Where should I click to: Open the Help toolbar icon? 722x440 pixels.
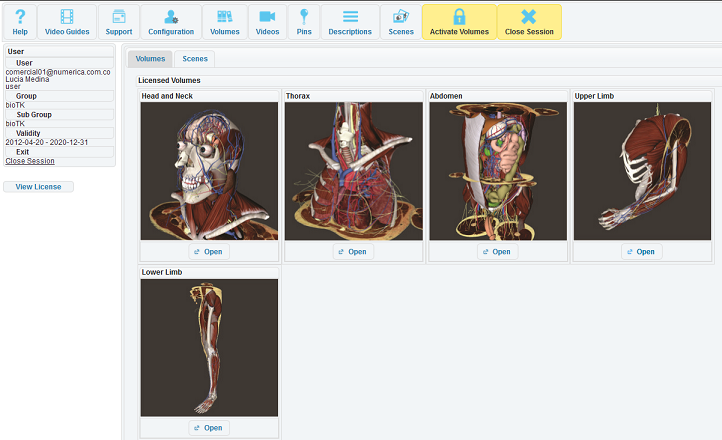(x=20, y=22)
